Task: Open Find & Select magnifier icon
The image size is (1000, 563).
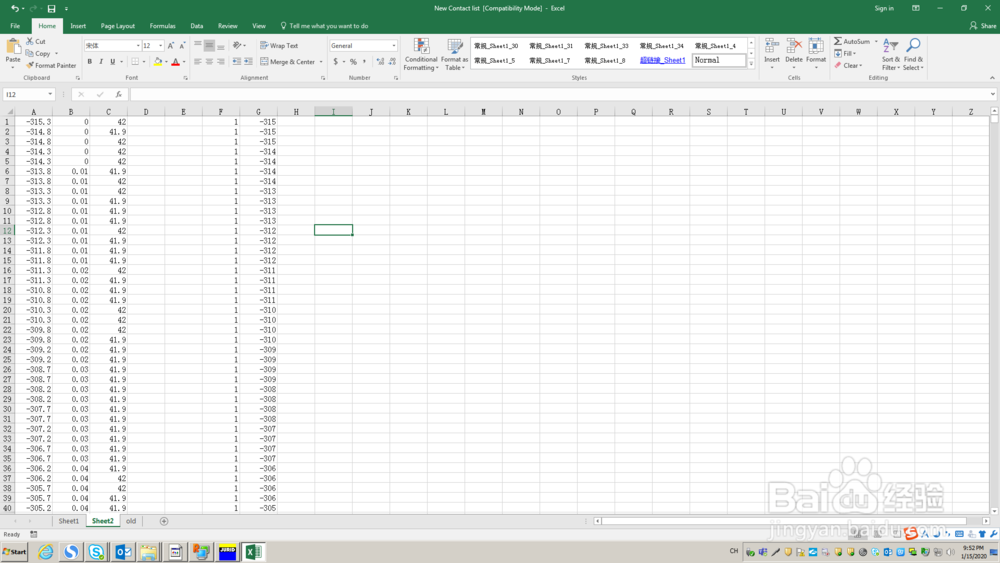Action: tap(913, 45)
